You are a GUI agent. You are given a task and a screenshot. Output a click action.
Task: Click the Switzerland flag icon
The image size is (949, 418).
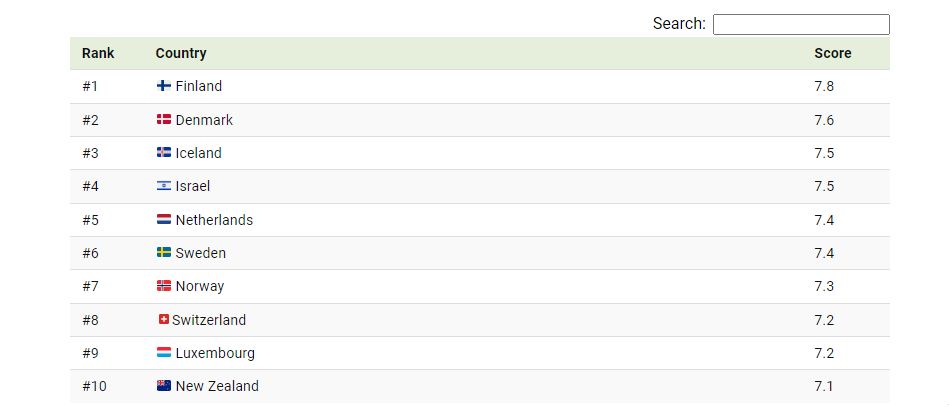pyautogui.click(x=163, y=319)
